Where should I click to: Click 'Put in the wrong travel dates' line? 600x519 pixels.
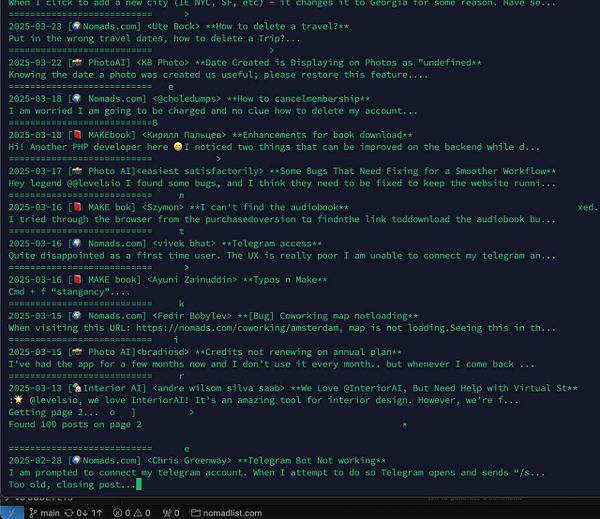click(x=155, y=39)
